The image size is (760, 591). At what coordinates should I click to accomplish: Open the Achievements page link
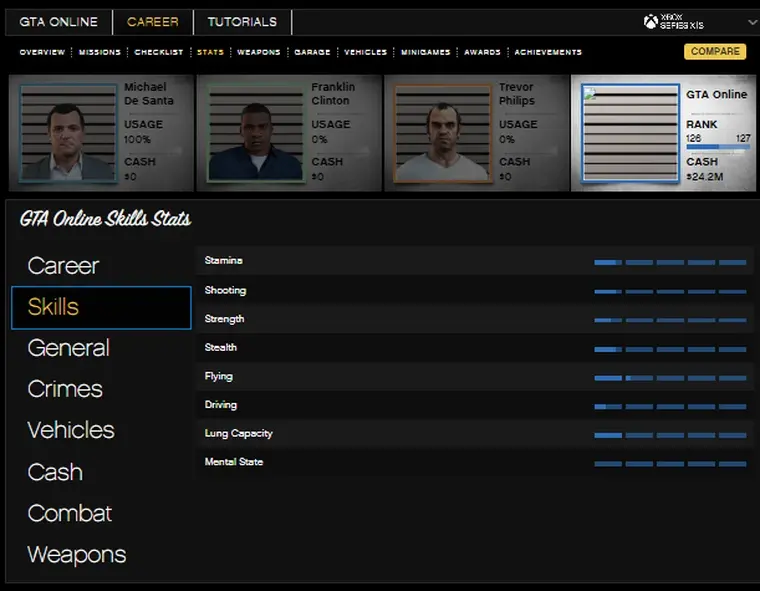pos(548,52)
